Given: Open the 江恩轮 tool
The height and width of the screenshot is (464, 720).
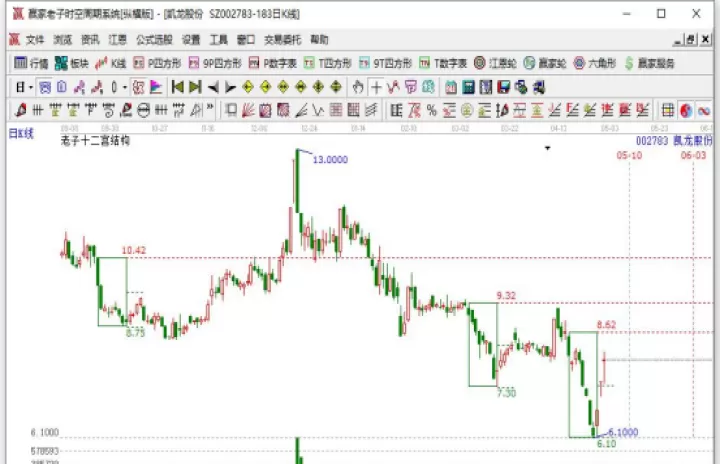Looking at the screenshot, I should (495, 63).
